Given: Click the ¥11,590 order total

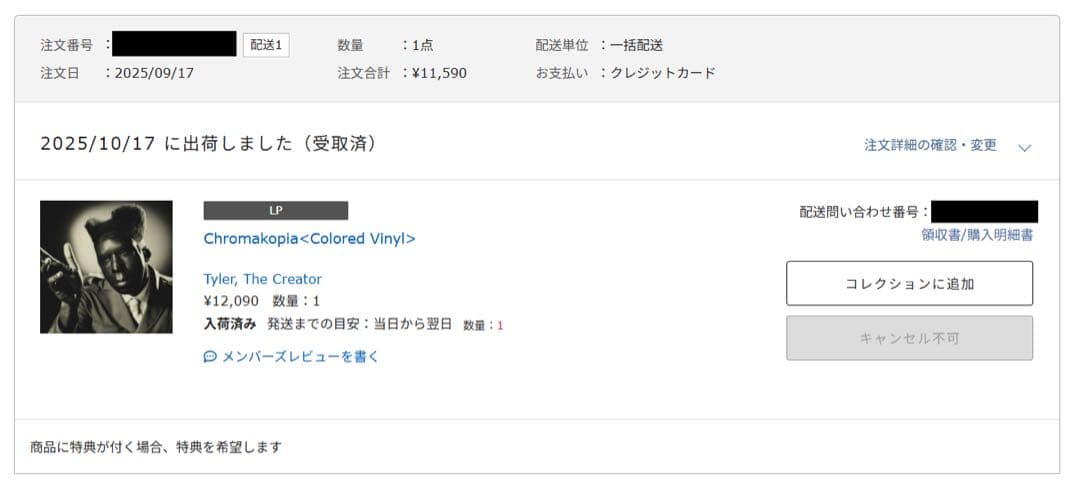Looking at the screenshot, I should pyautogui.click(x=439, y=73).
